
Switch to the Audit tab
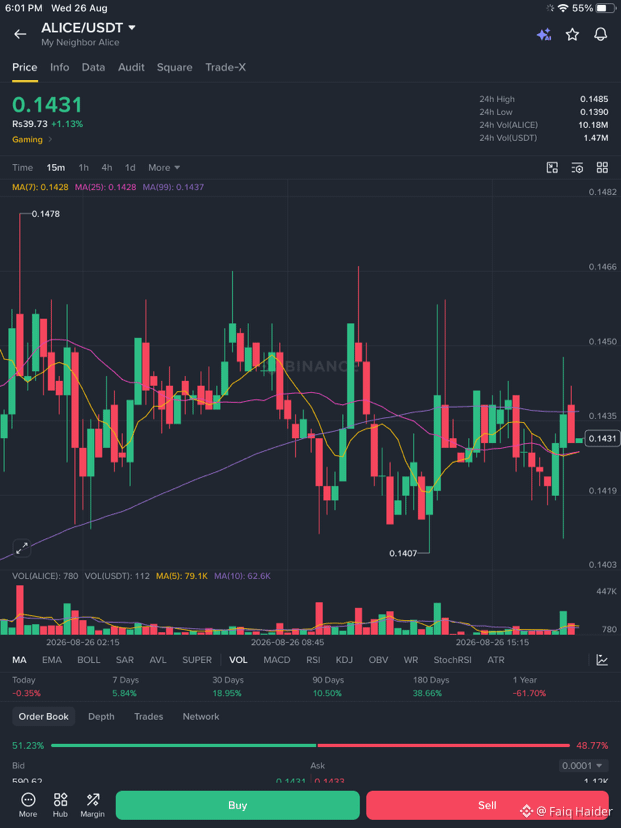point(131,68)
